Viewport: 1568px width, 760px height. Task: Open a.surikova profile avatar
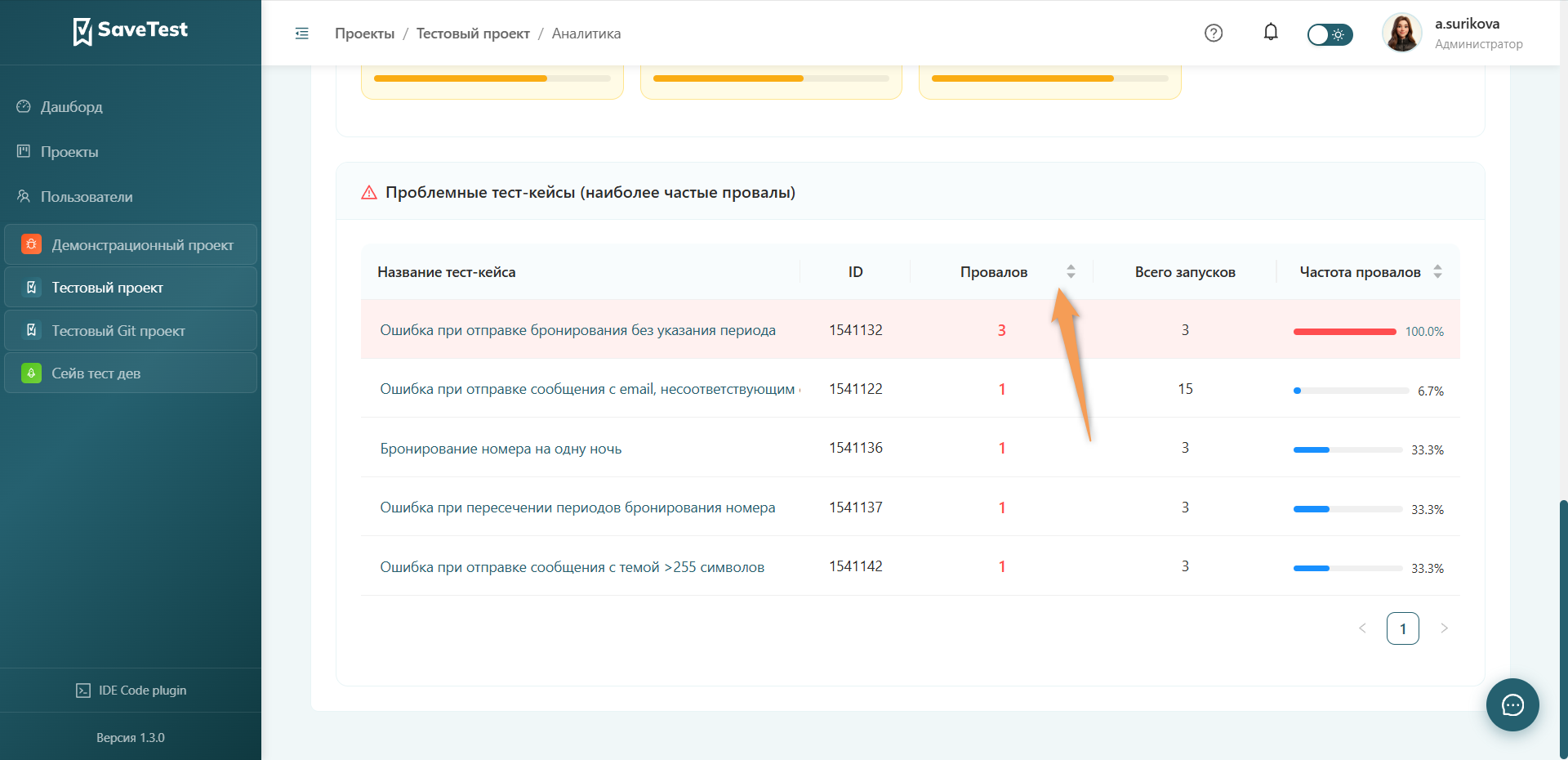click(x=1402, y=33)
